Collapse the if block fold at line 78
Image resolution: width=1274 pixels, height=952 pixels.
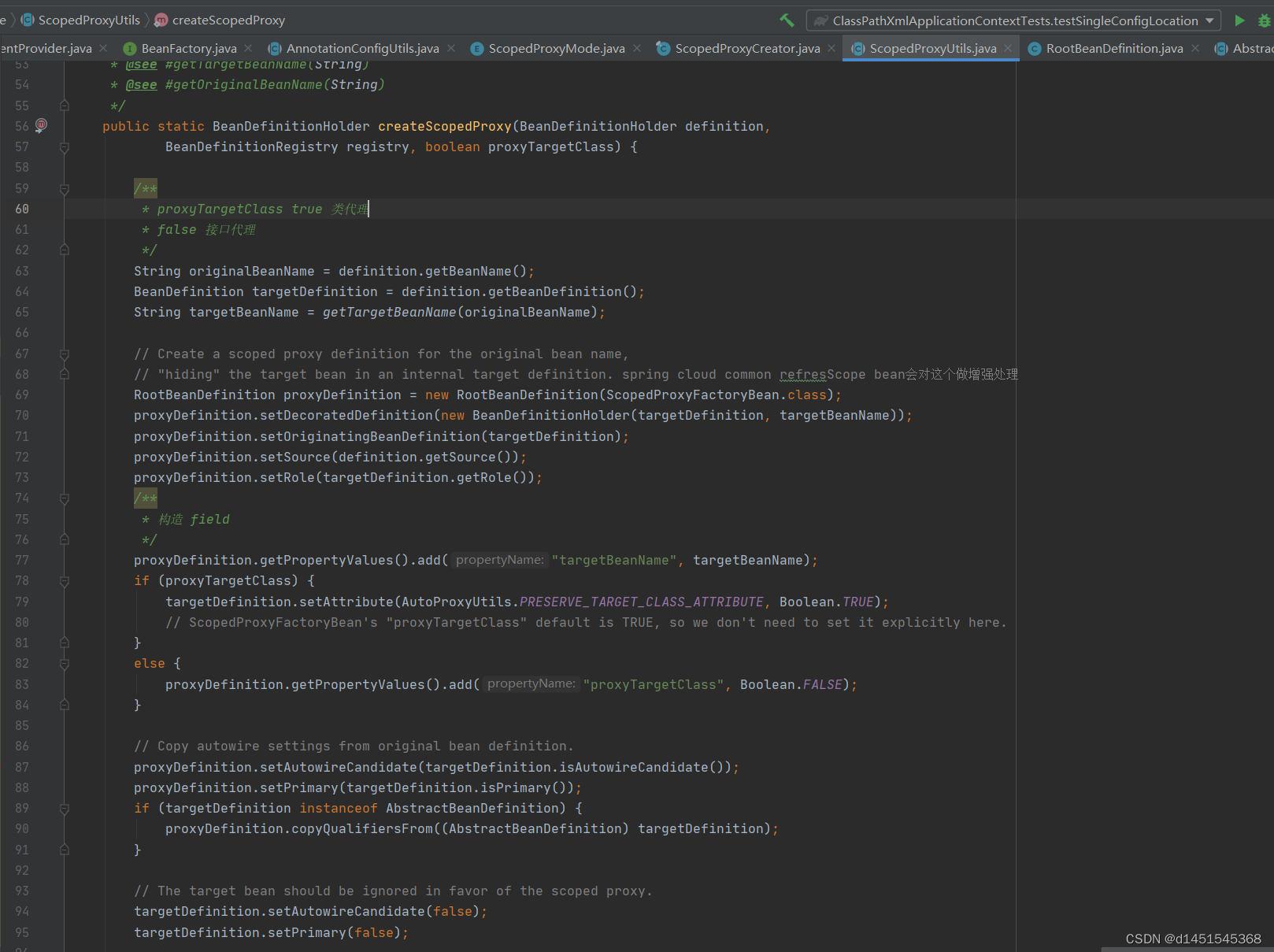65,581
